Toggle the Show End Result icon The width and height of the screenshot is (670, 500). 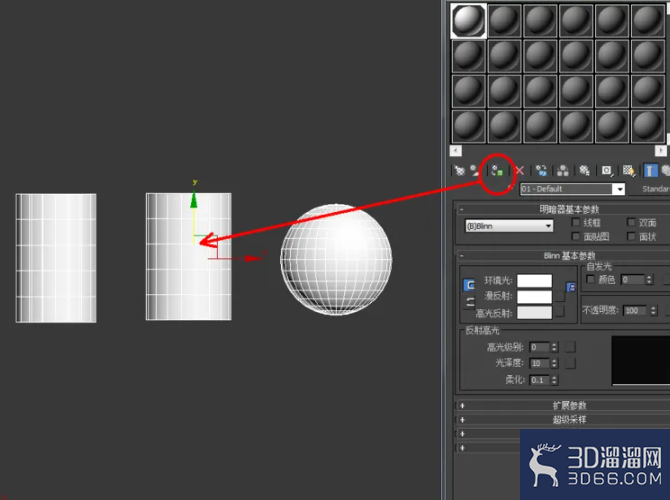click(x=650, y=171)
